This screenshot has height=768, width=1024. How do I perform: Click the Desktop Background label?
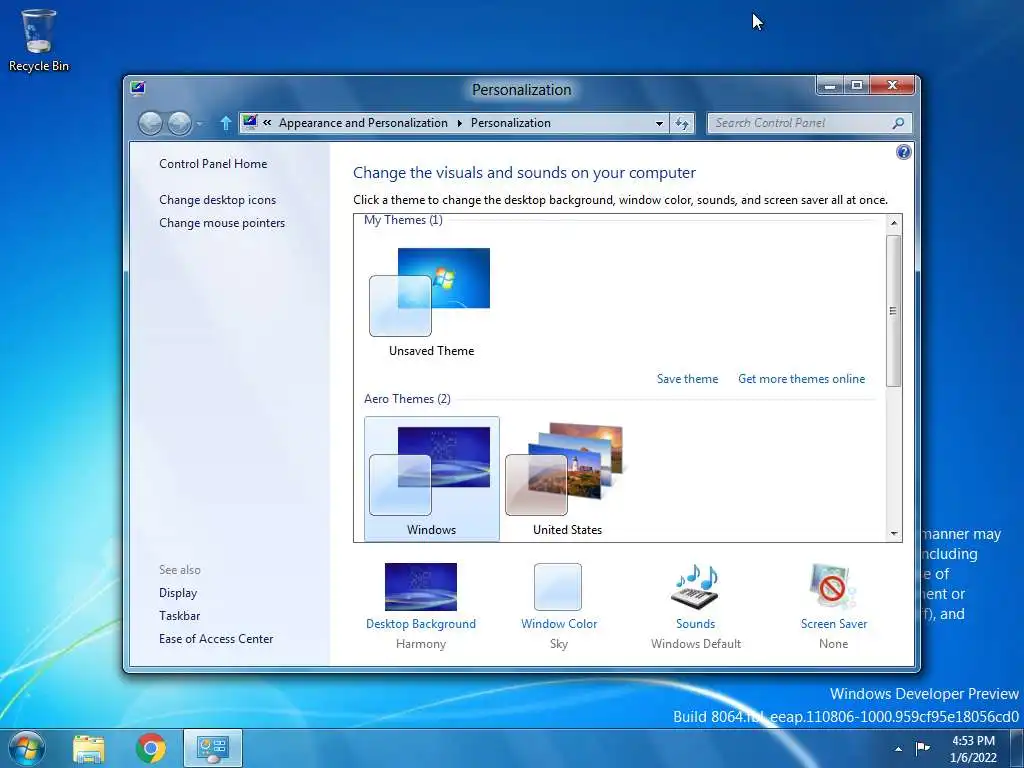[x=421, y=624]
